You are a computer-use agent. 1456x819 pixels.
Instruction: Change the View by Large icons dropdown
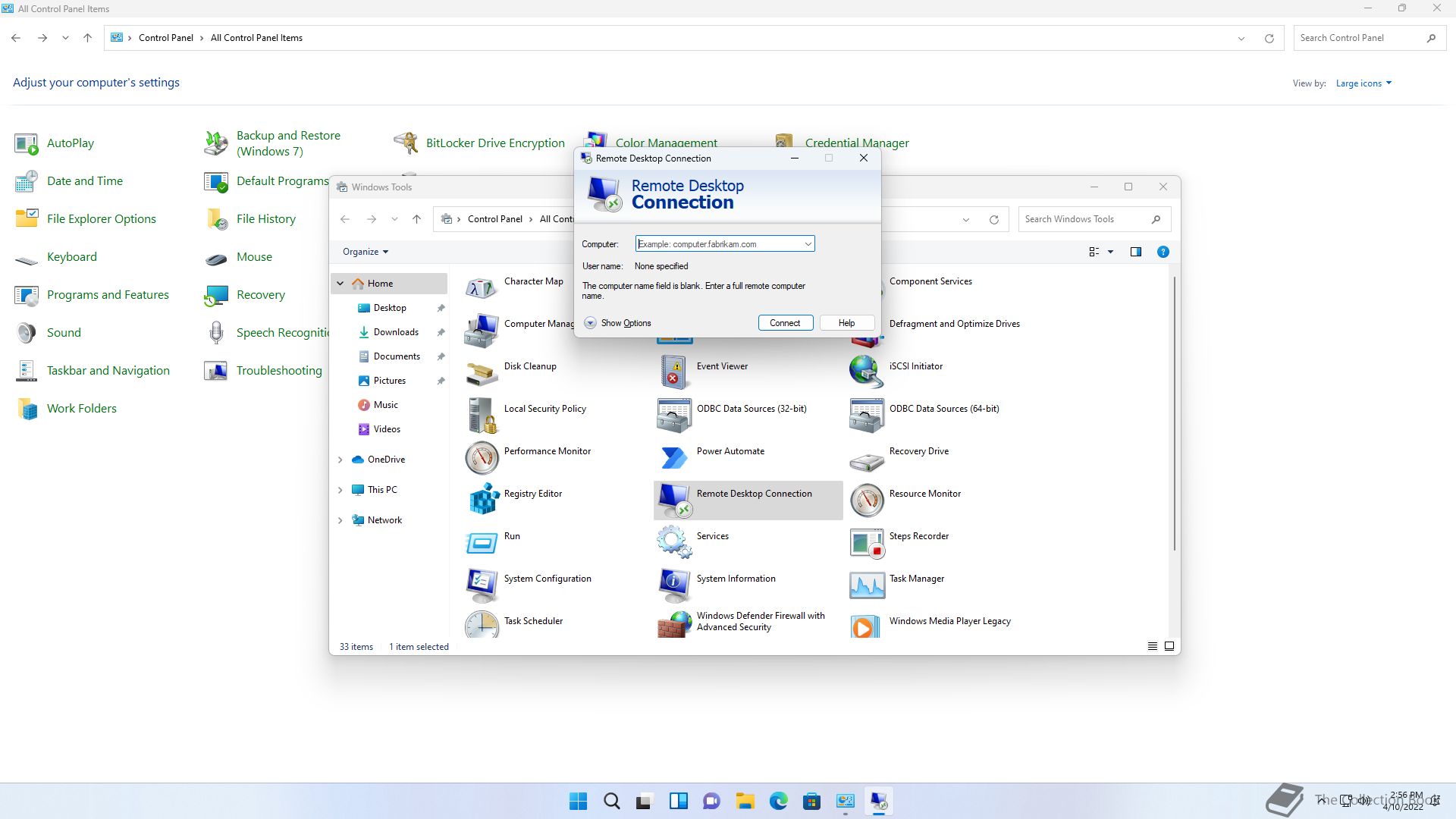[1363, 83]
